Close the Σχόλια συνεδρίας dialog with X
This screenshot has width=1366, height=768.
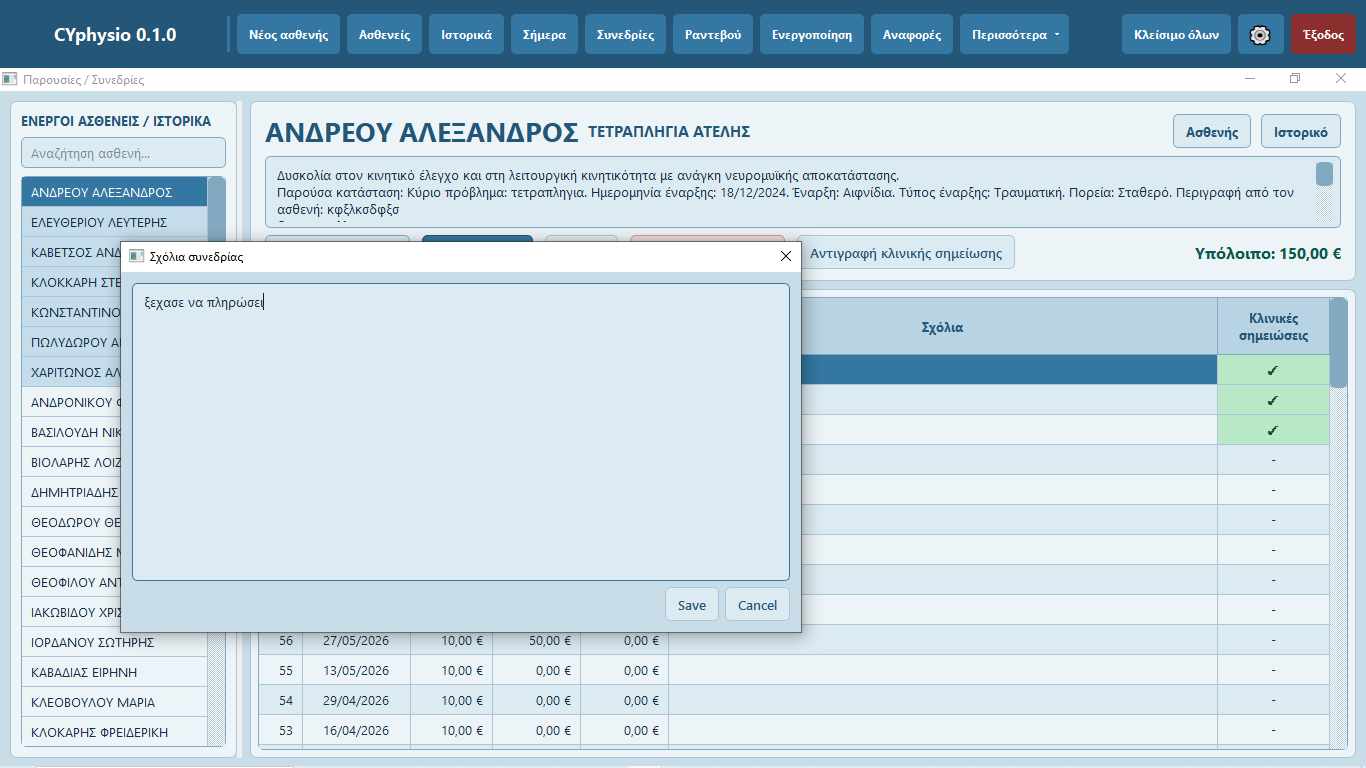(x=785, y=256)
